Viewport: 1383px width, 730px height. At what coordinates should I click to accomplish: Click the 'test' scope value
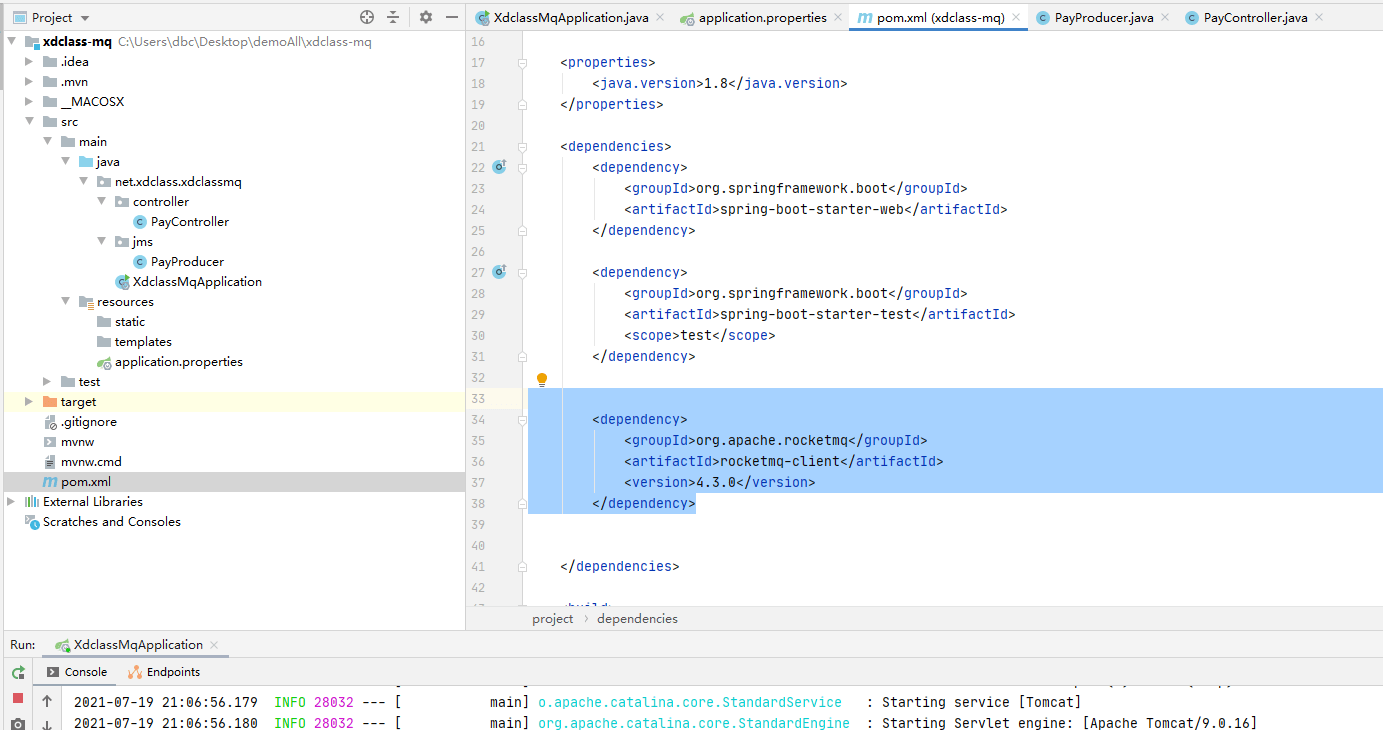(x=696, y=336)
